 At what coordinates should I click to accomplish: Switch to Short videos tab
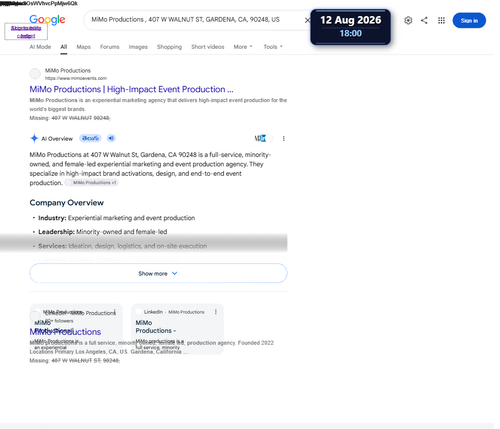coord(207,47)
